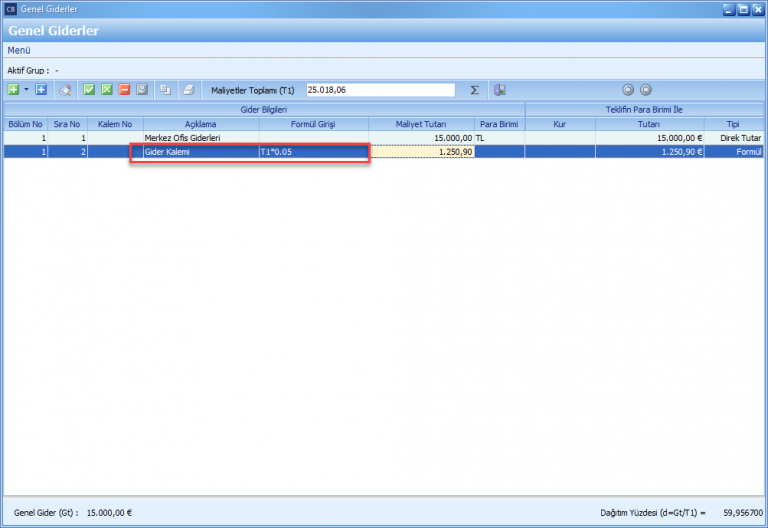Open the Menü menu
The height and width of the screenshot is (528, 768).
click(19, 50)
